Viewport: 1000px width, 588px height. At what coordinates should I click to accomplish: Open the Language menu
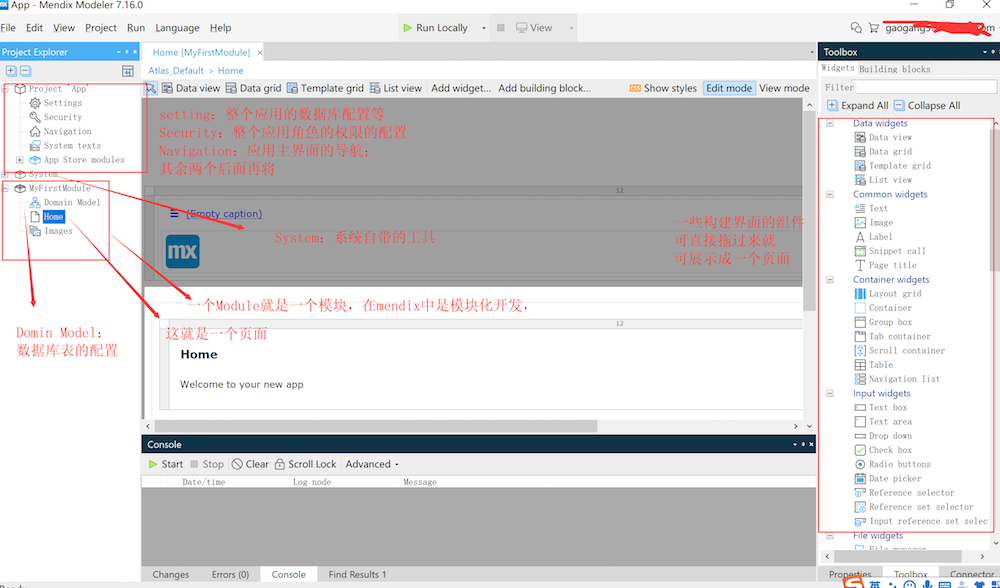coord(177,28)
